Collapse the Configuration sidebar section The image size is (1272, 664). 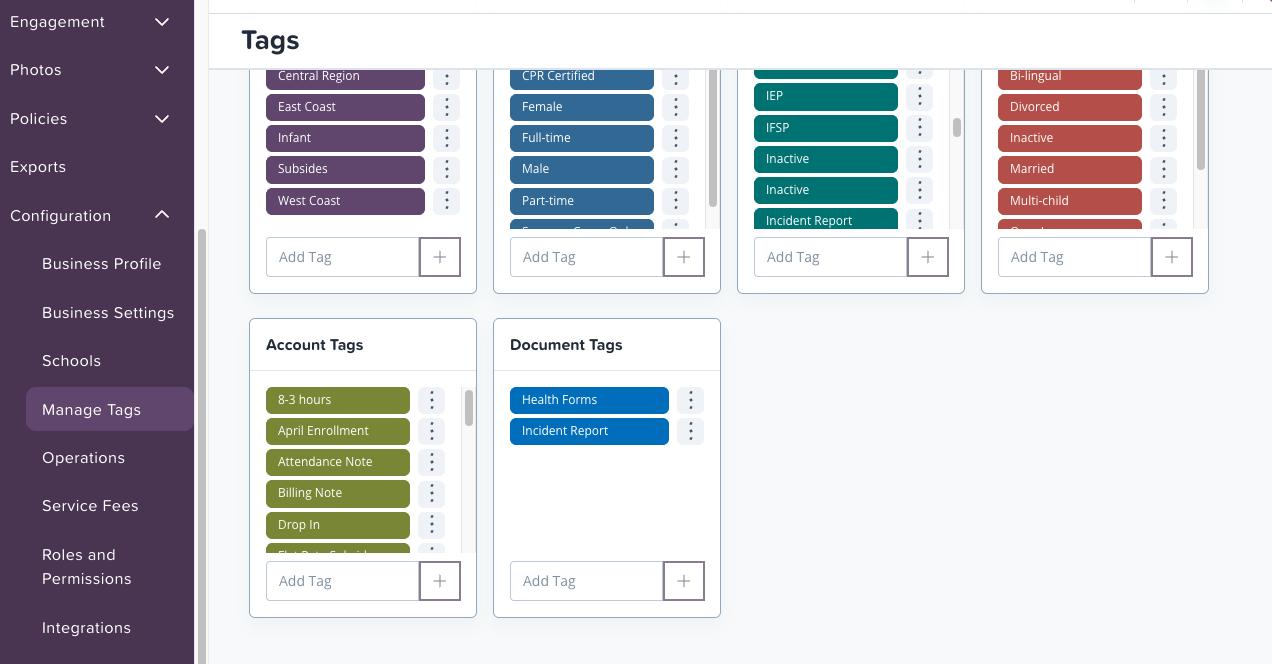pyautogui.click(x=162, y=215)
